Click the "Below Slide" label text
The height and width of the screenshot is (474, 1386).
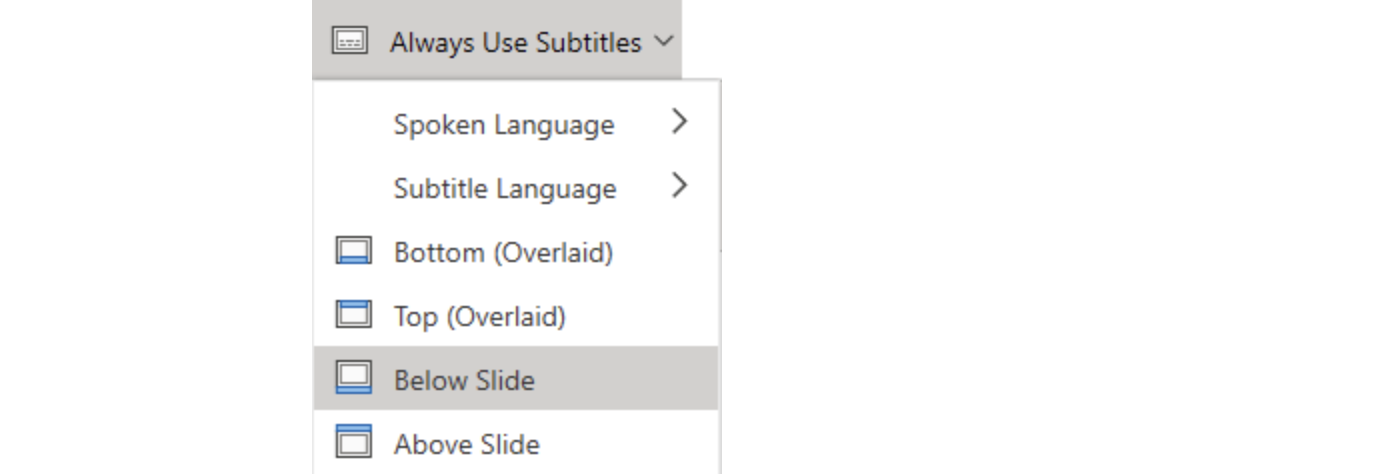click(464, 380)
